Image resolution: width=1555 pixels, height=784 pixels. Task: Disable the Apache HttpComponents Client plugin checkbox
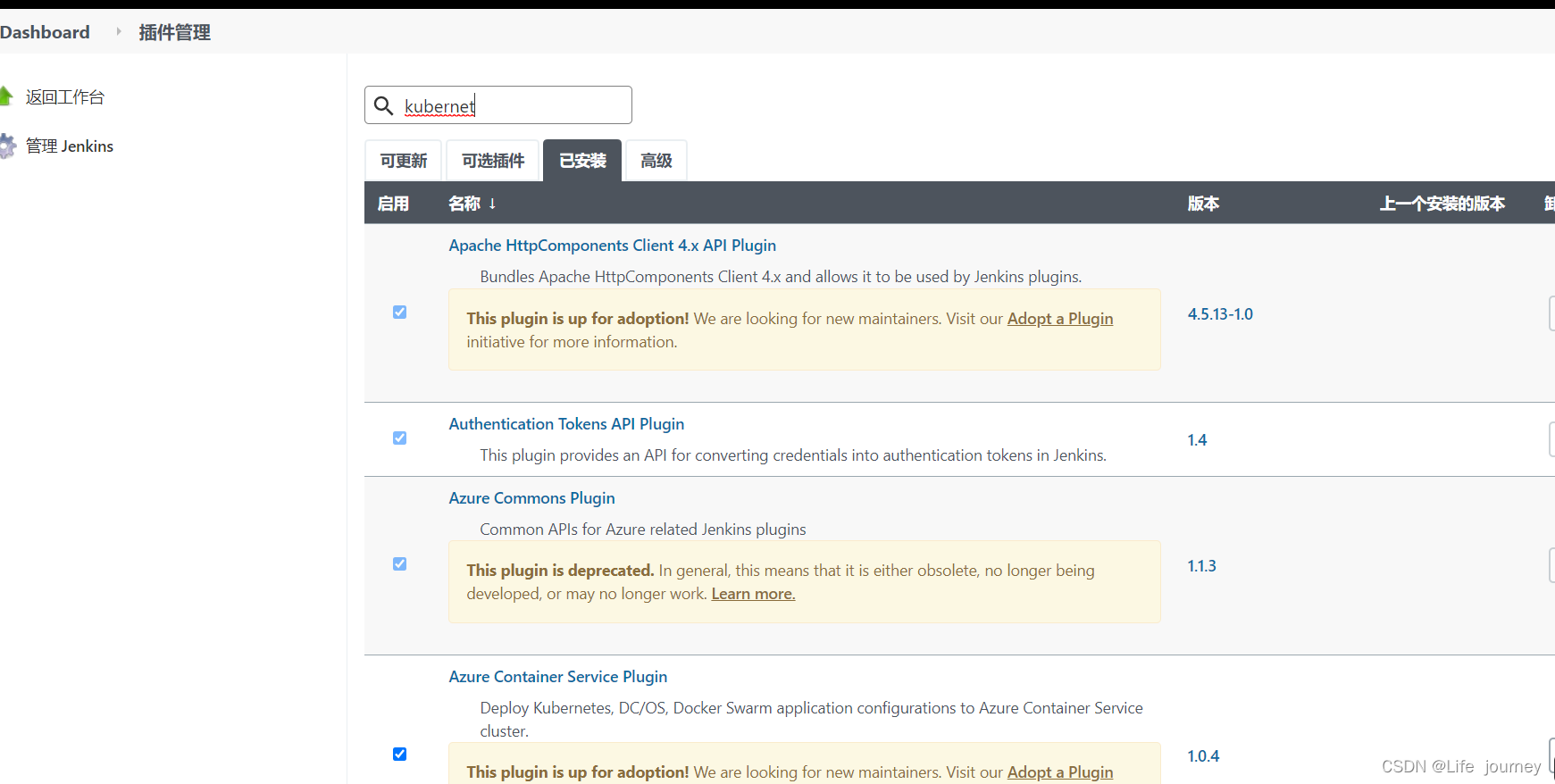click(399, 312)
